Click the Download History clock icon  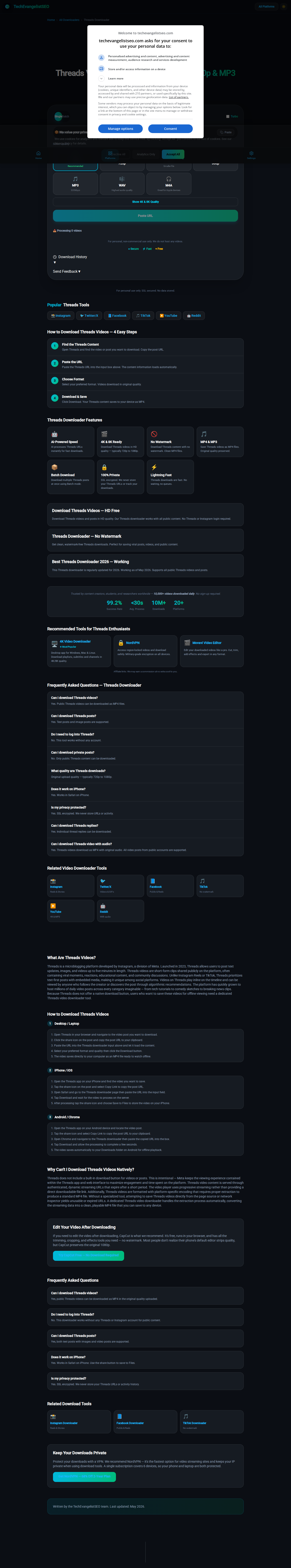(x=55, y=257)
